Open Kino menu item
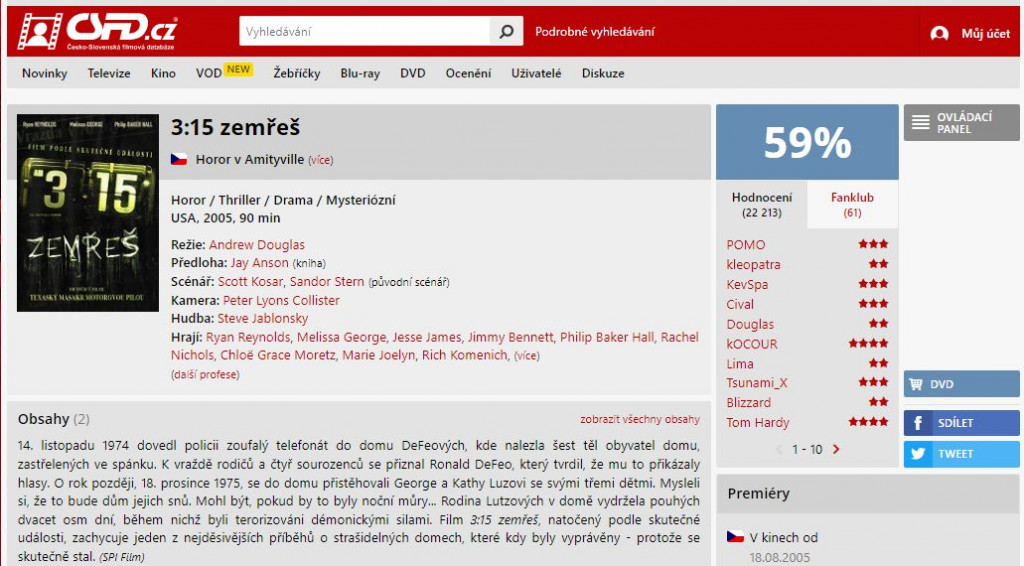This screenshot has height=566, width=1024. pyautogui.click(x=163, y=73)
